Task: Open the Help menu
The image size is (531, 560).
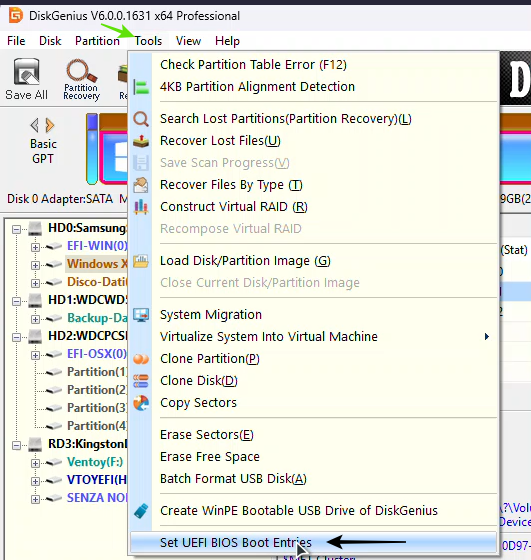Action: pos(227,41)
